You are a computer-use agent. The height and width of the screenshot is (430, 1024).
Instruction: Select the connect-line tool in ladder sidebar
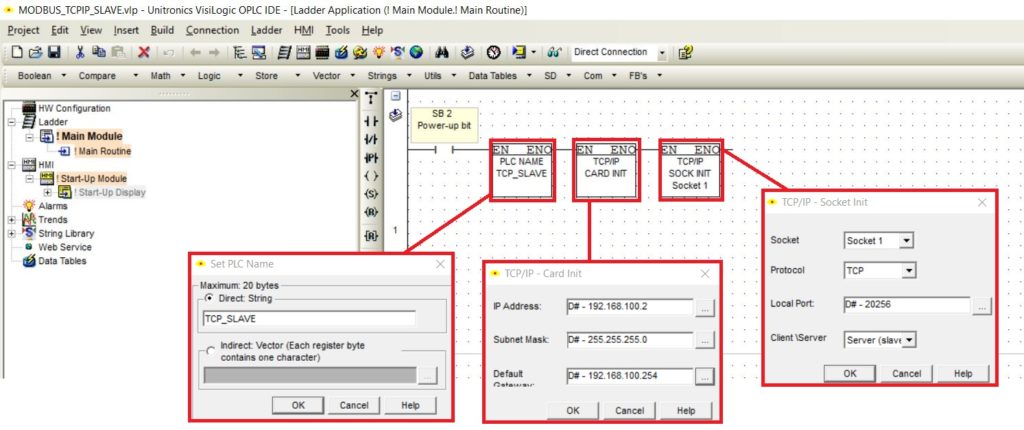(x=371, y=98)
